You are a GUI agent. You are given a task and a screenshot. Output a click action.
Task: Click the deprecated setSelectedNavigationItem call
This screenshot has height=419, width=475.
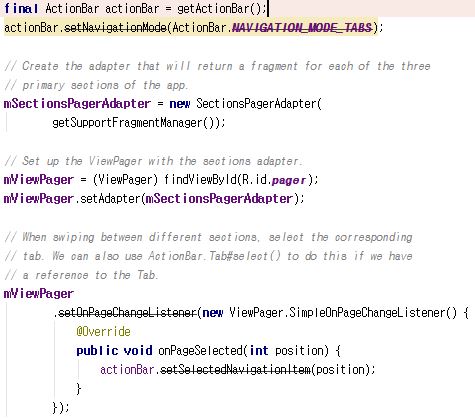point(235,369)
